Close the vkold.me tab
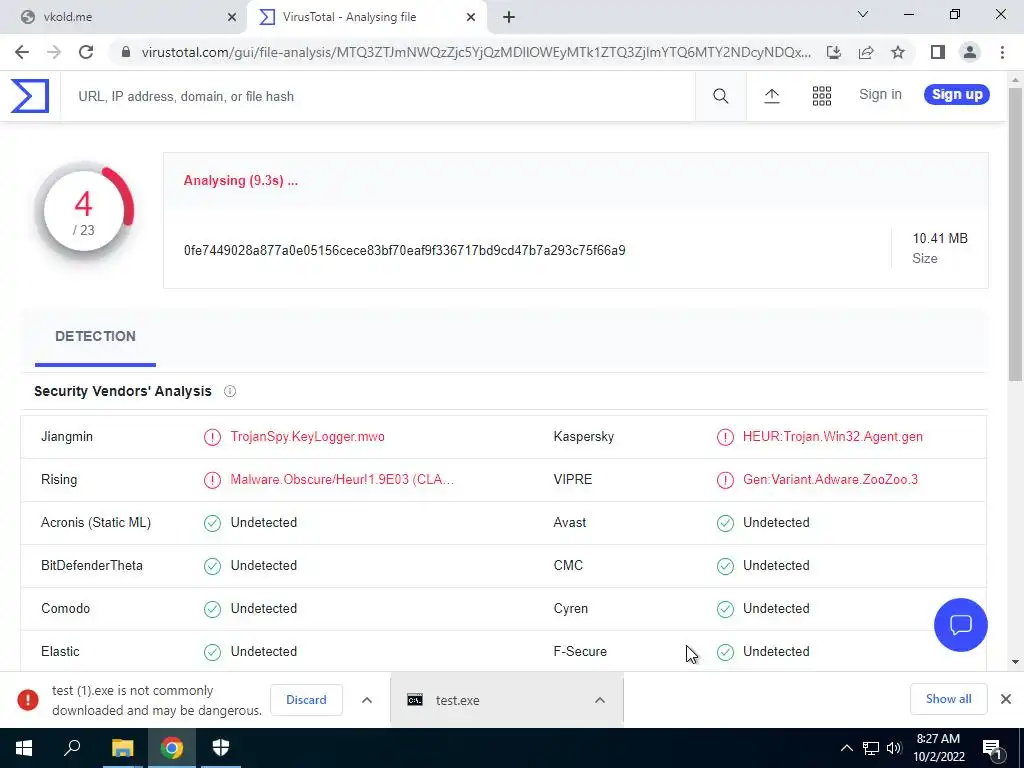The width and height of the screenshot is (1024, 768). (232, 17)
